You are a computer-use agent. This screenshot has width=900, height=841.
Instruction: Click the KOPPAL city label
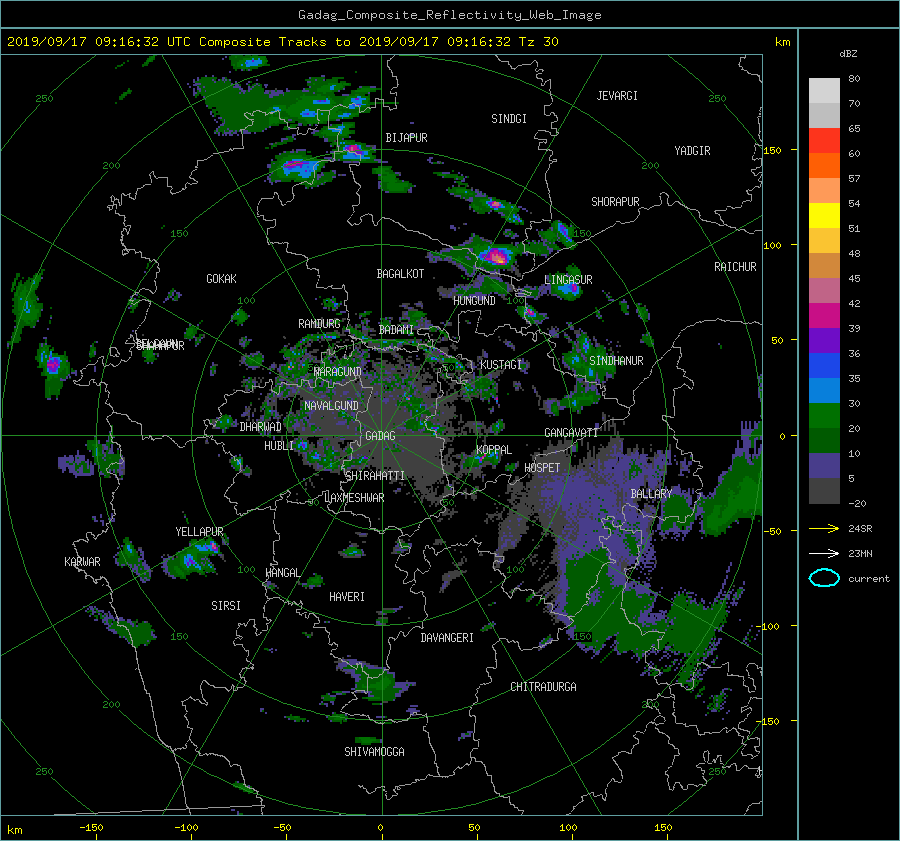point(494,449)
